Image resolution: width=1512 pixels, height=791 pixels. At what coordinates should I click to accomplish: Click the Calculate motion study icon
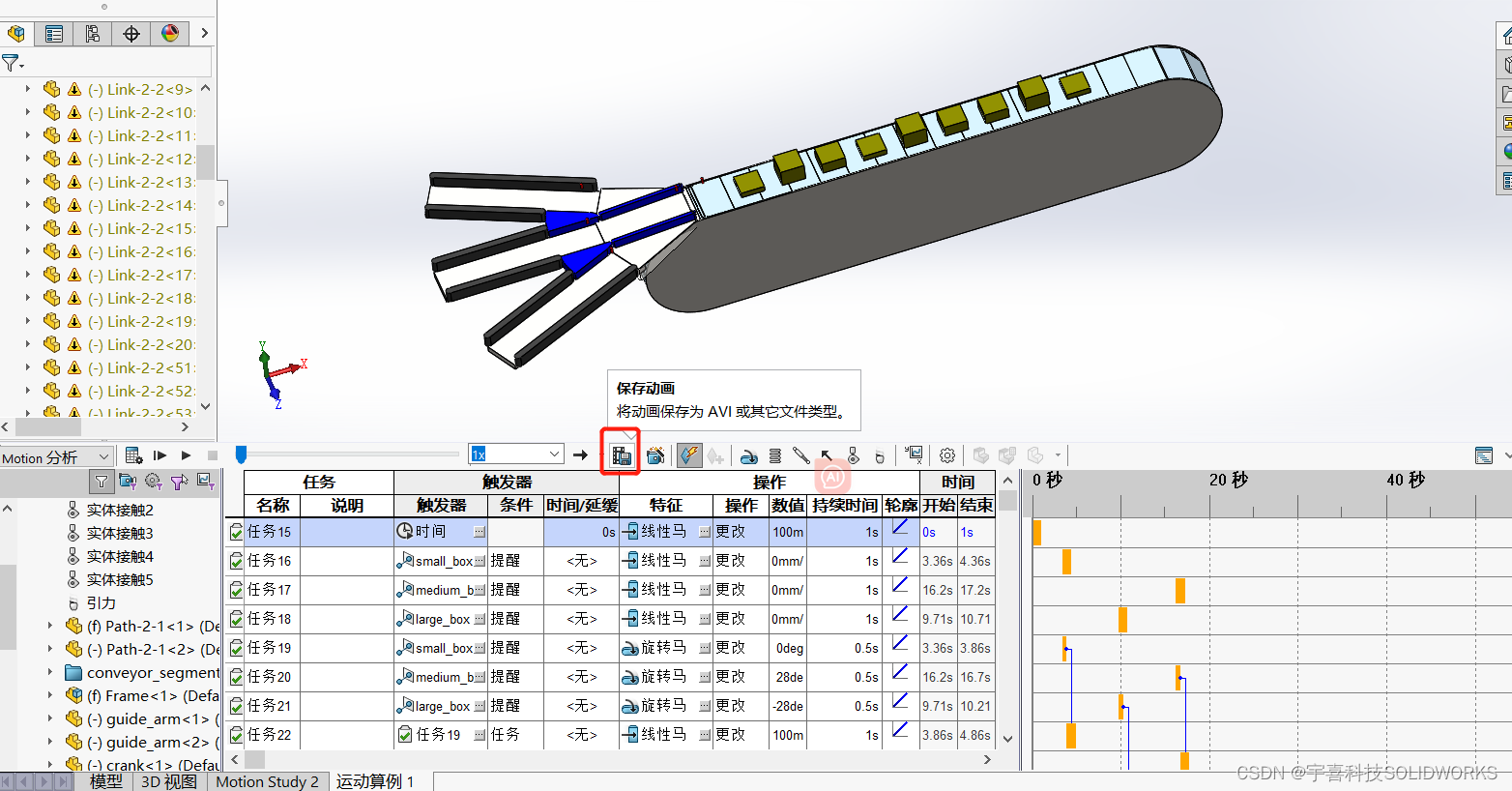(x=133, y=455)
